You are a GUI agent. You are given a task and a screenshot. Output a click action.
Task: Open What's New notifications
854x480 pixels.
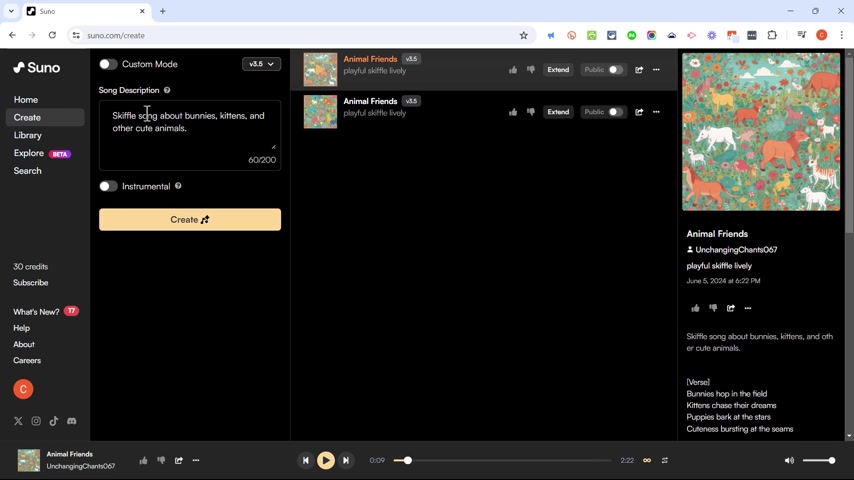tap(46, 312)
